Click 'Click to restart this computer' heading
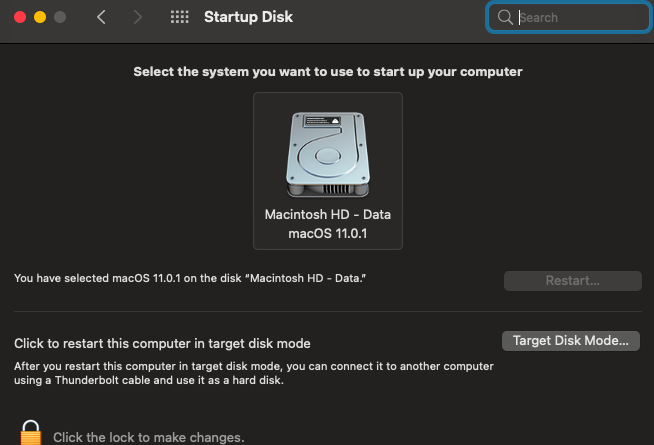This screenshot has height=445, width=654. pos(162,343)
